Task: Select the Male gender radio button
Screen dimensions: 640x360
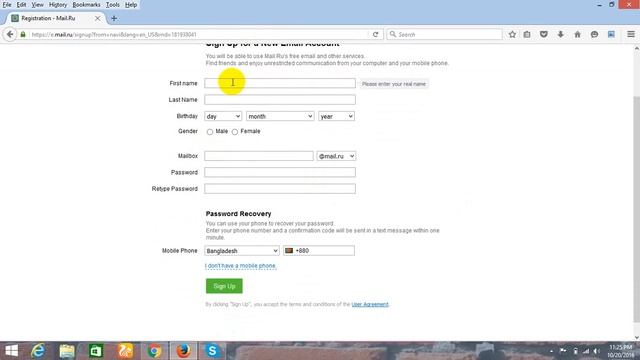Action: 210,132
